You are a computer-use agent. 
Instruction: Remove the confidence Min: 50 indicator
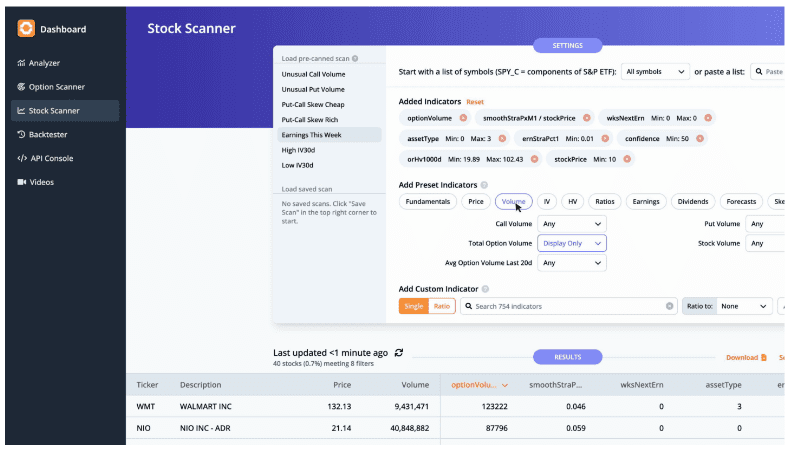pos(708,138)
